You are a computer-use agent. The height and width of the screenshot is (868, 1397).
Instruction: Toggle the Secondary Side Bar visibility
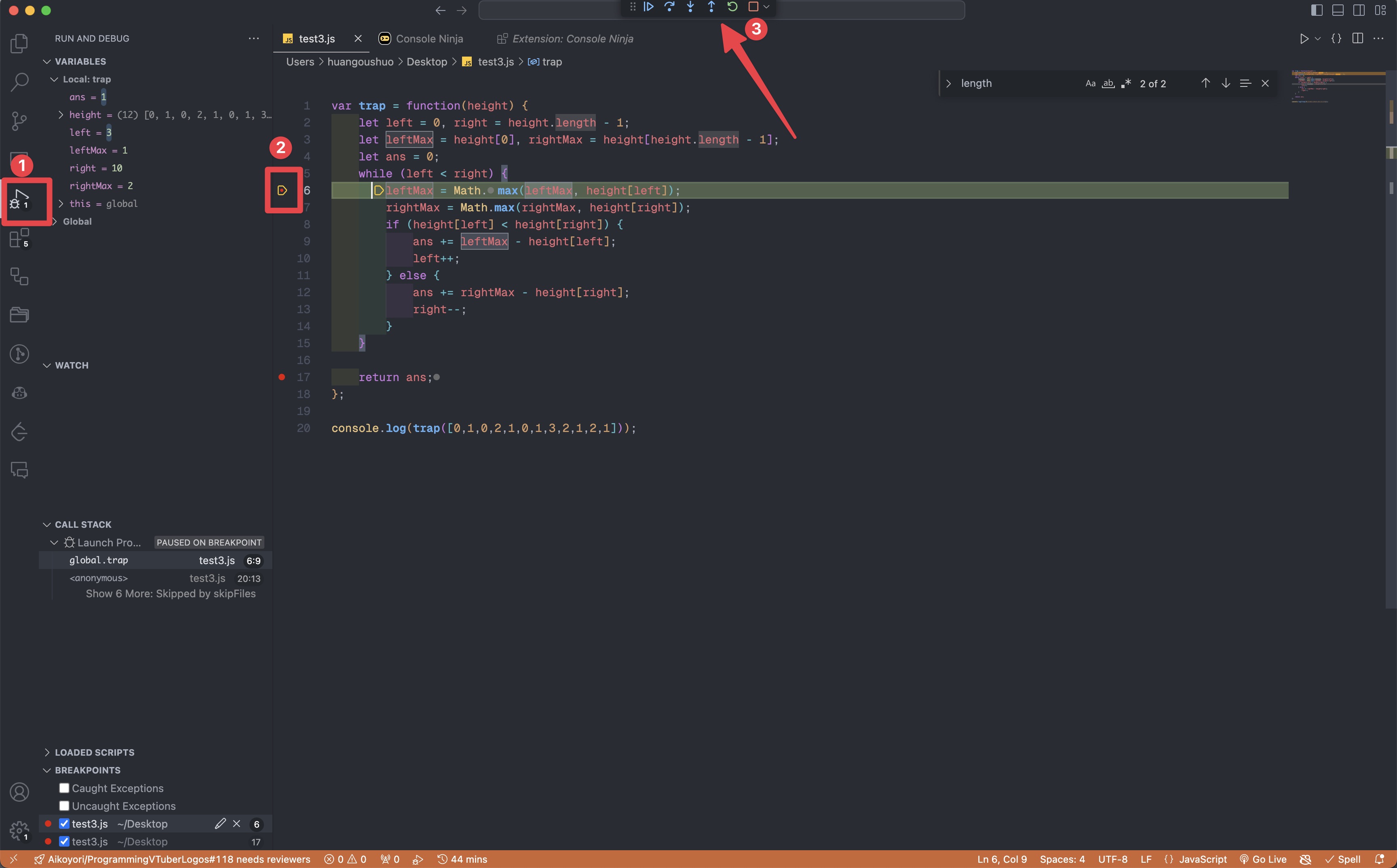coord(1359,11)
